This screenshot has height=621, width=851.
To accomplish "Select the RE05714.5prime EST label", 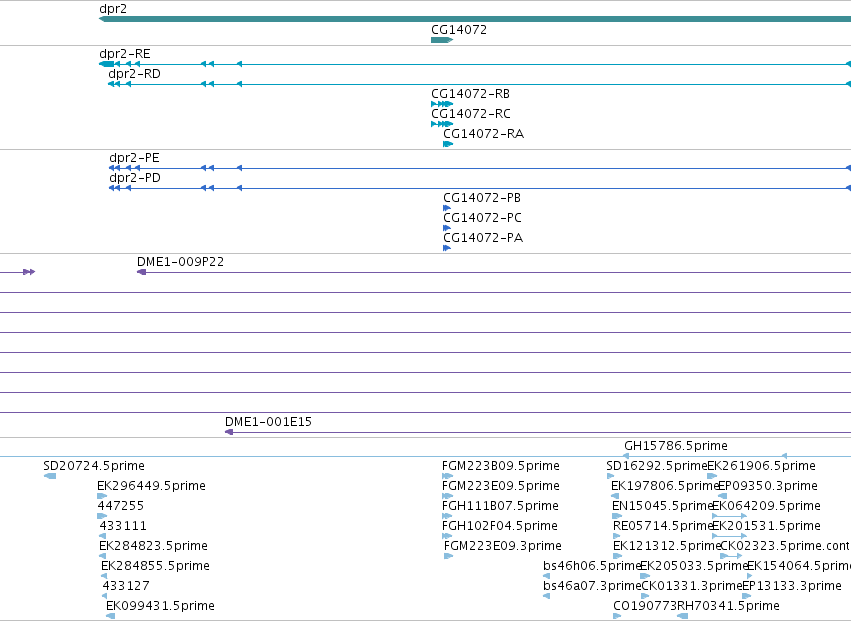I will tap(663, 526).
